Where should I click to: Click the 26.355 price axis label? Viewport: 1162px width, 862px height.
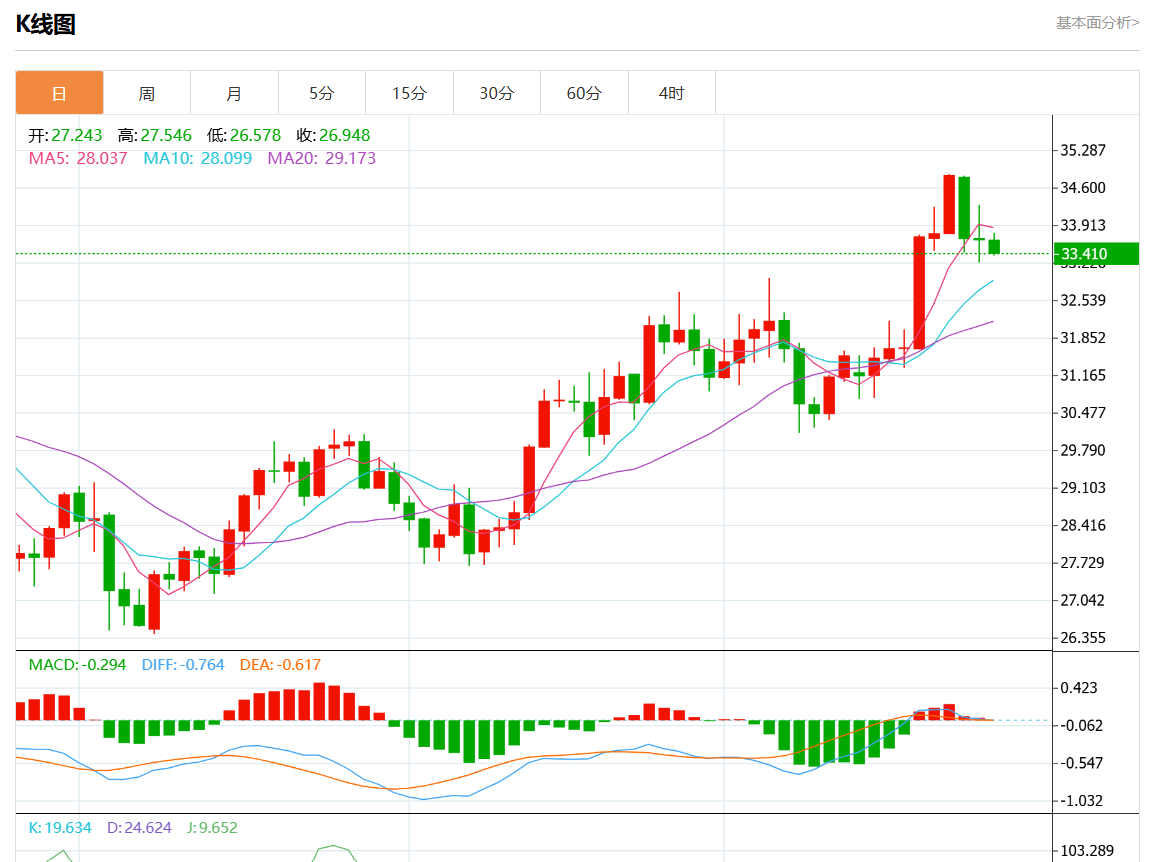coord(1083,638)
